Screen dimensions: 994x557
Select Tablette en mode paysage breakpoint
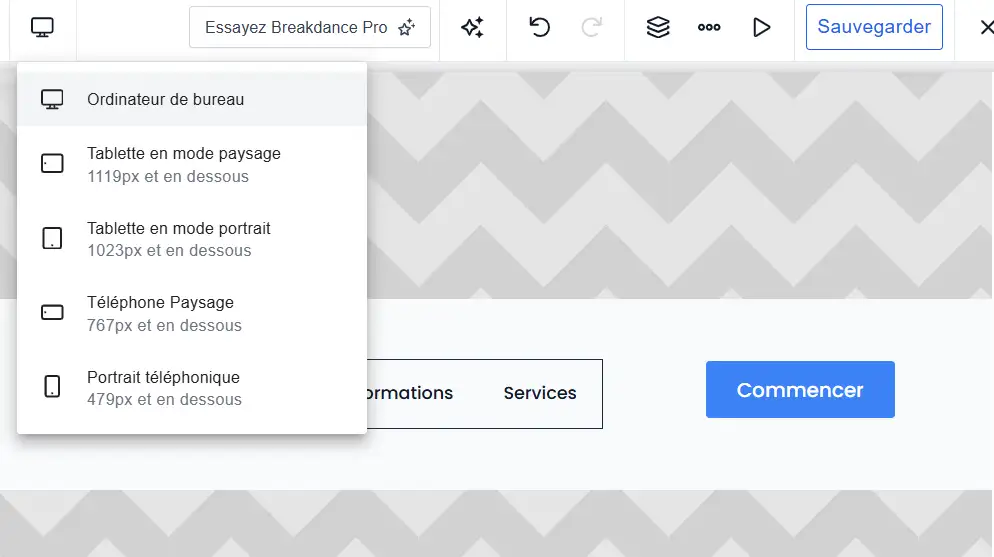point(191,164)
